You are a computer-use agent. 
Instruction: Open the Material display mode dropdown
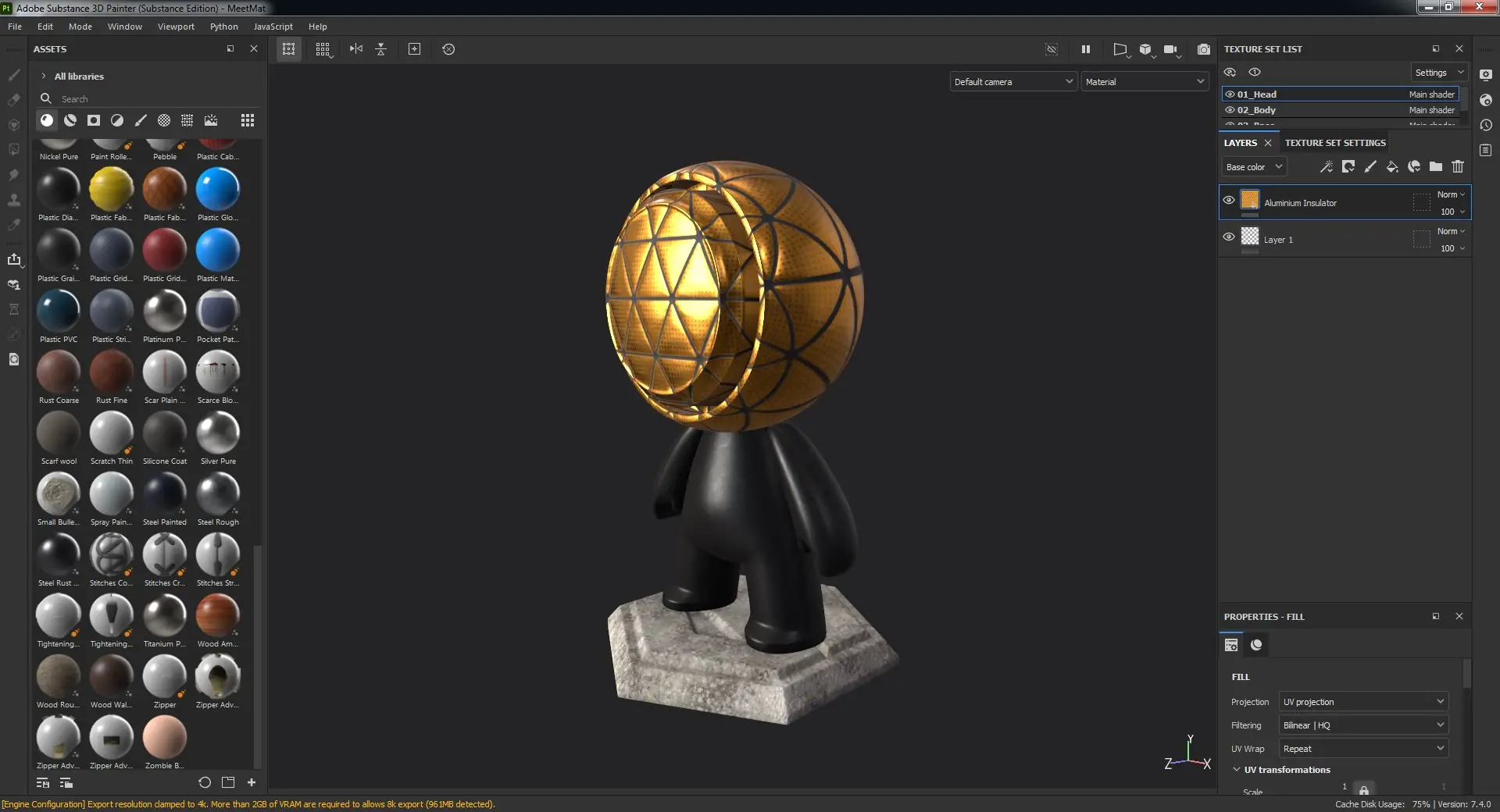[x=1145, y=81]
